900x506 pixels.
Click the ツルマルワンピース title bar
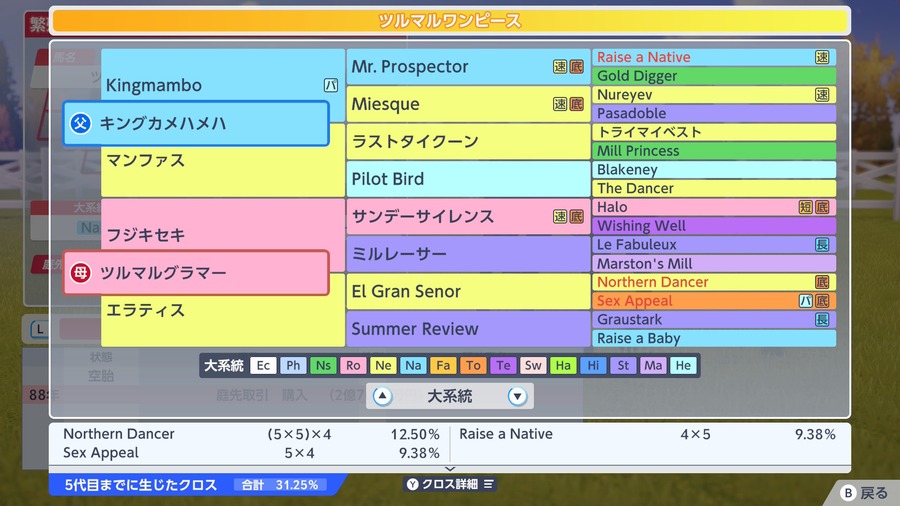[450, 21]
